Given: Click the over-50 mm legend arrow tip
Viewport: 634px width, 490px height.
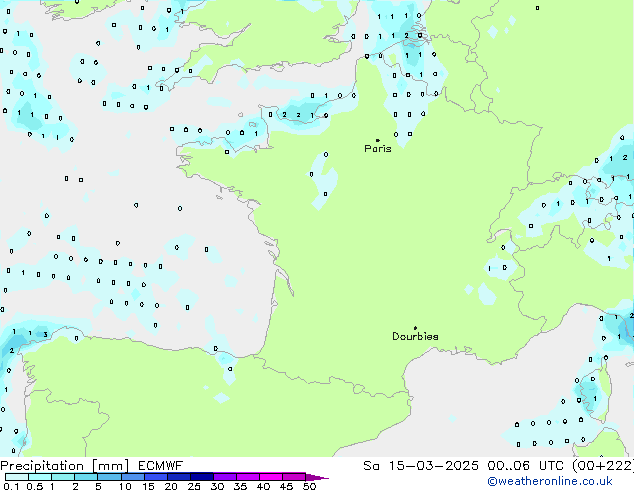Looking at the screenshot, I should (317, 477).
